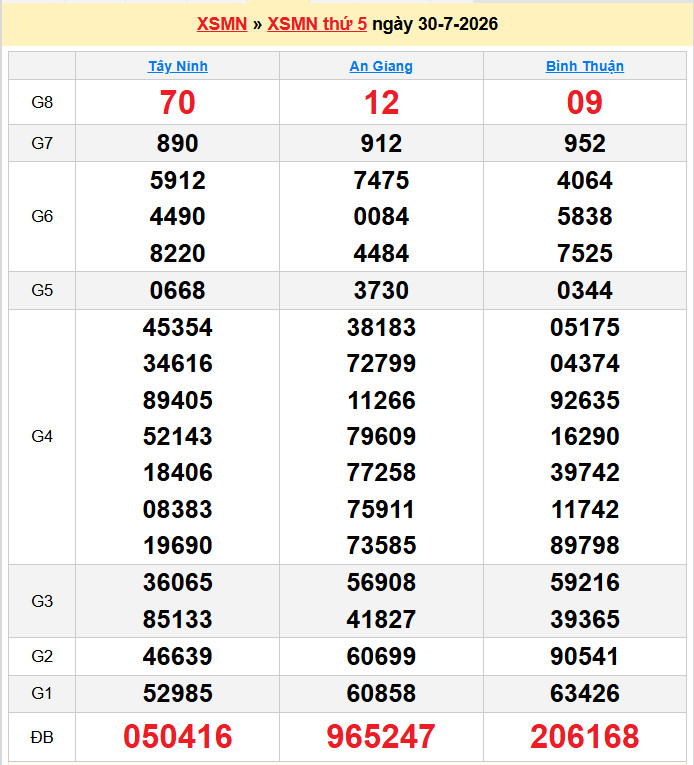This screenshot has height=765, width=694.
Task: Click the G7 row label
Action: 42,143
